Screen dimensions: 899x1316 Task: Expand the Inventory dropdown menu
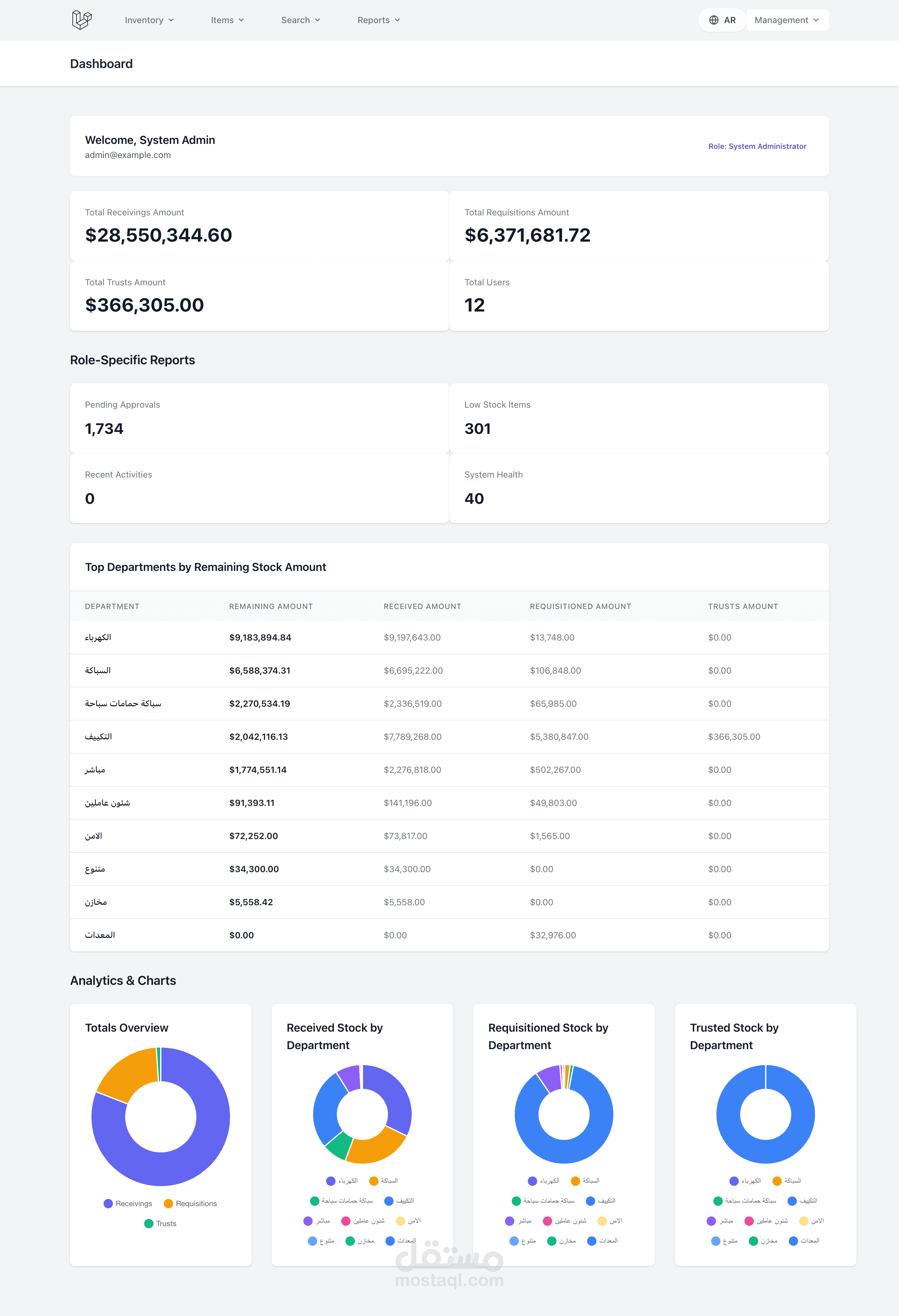[149, 20]
